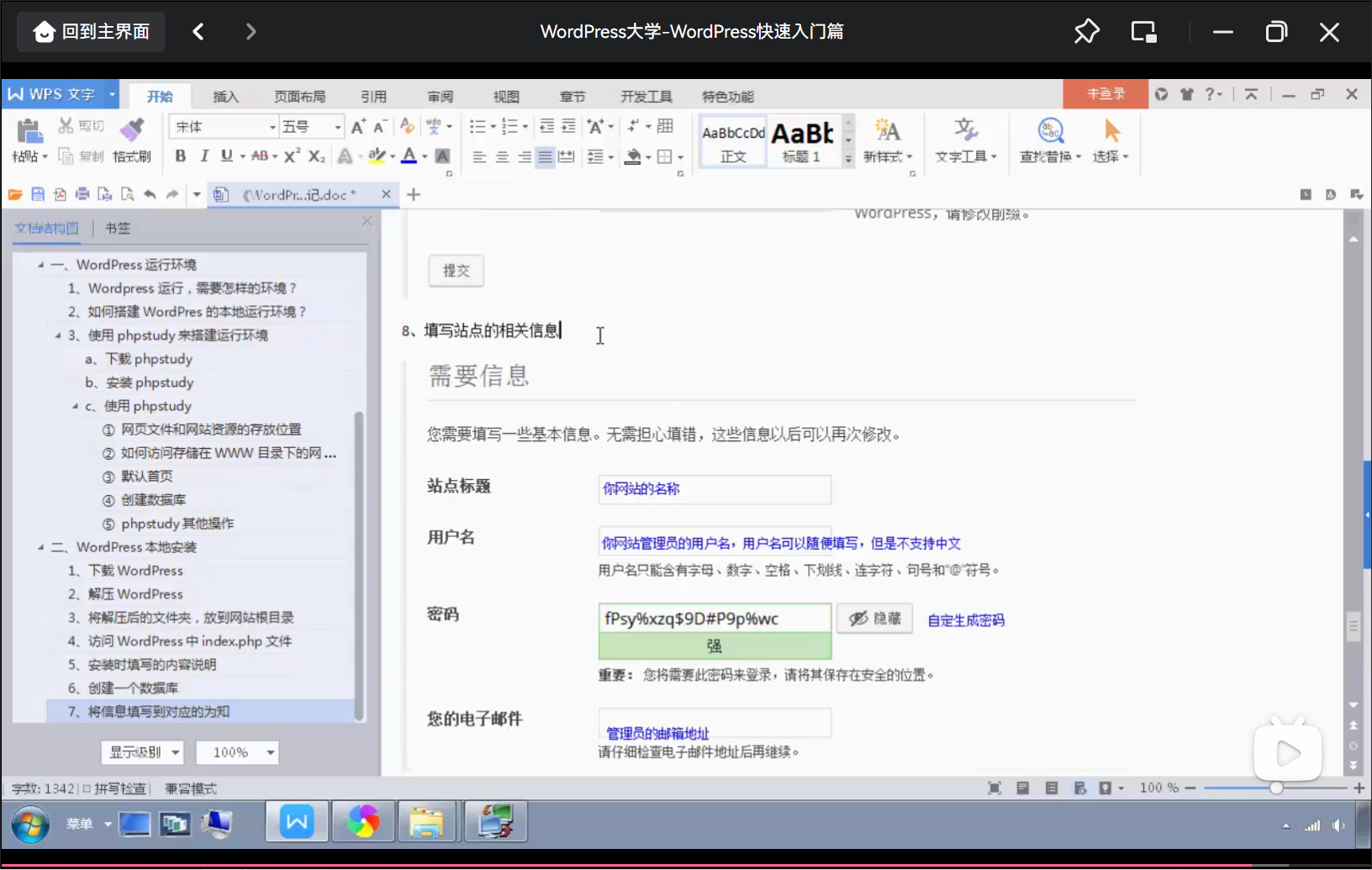Screen dimensions: 1372x870
Task: Apply subscript X₂ formatting
Action: [x=316, y=156]
